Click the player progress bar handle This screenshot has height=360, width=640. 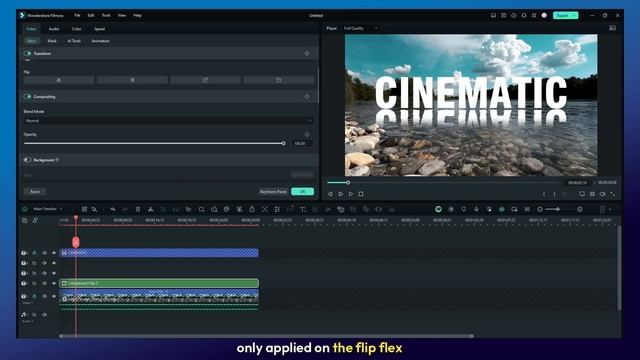348,182
